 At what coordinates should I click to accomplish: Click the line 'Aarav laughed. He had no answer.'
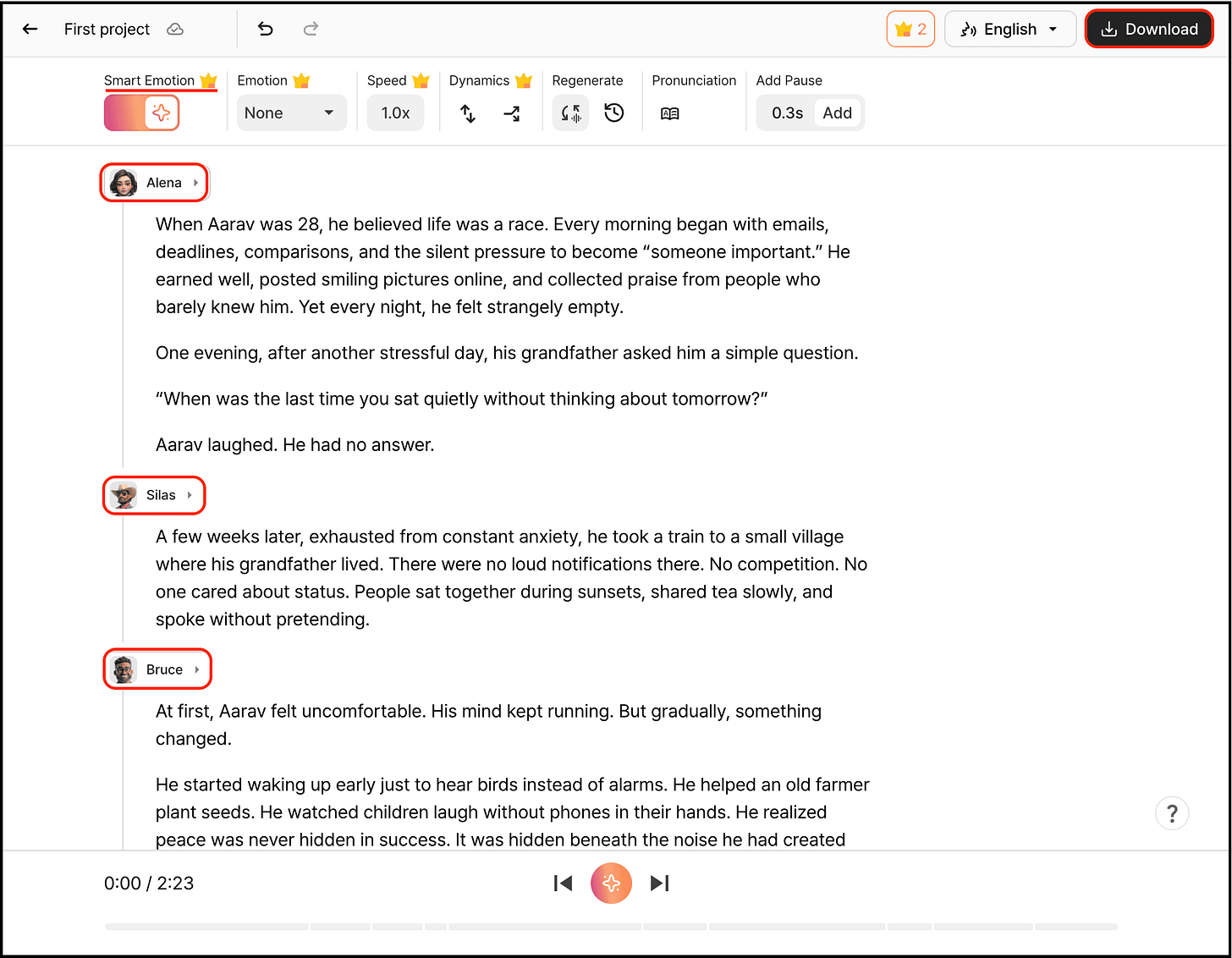294,444
